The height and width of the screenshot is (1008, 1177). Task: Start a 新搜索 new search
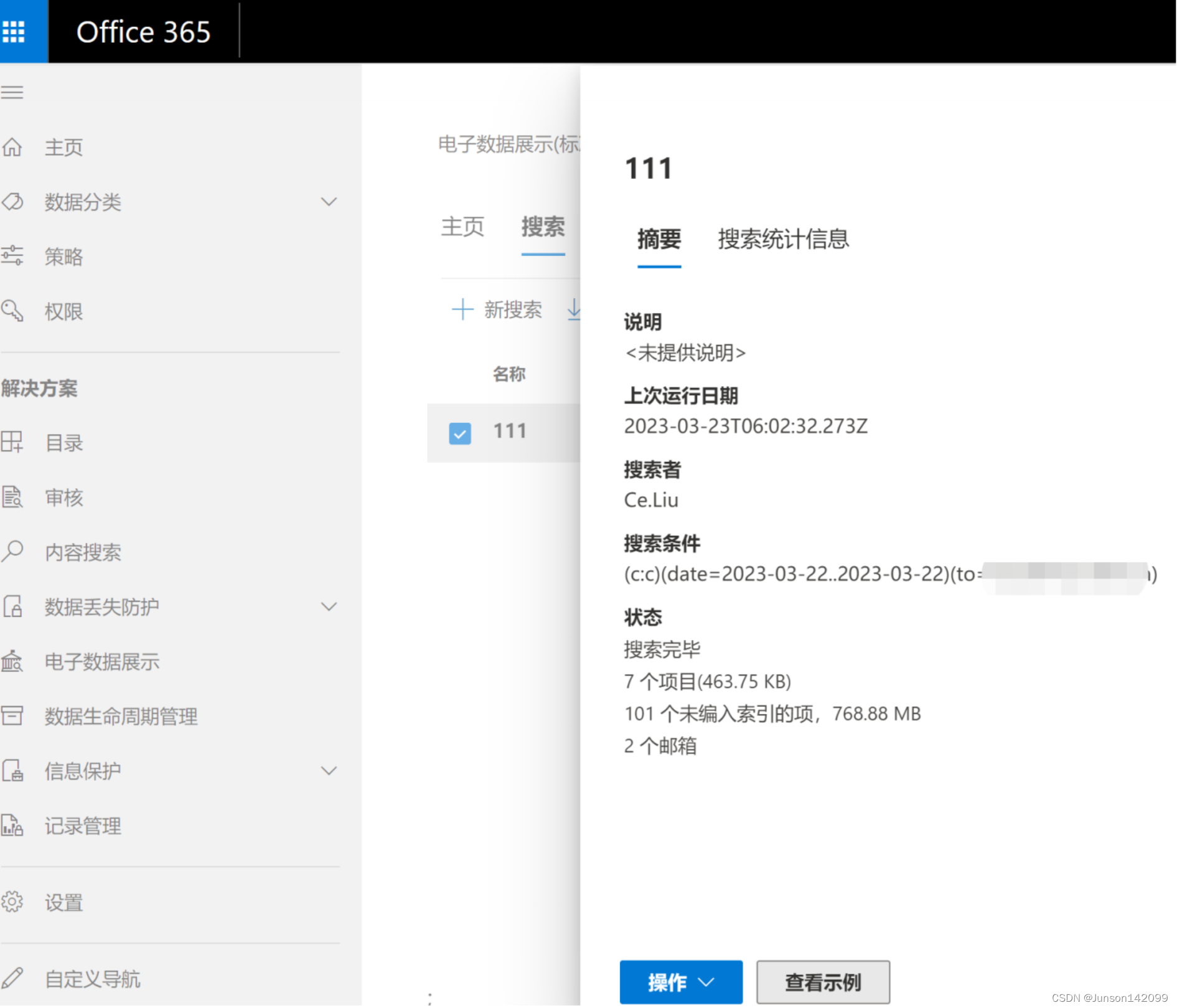pos(497,309)
